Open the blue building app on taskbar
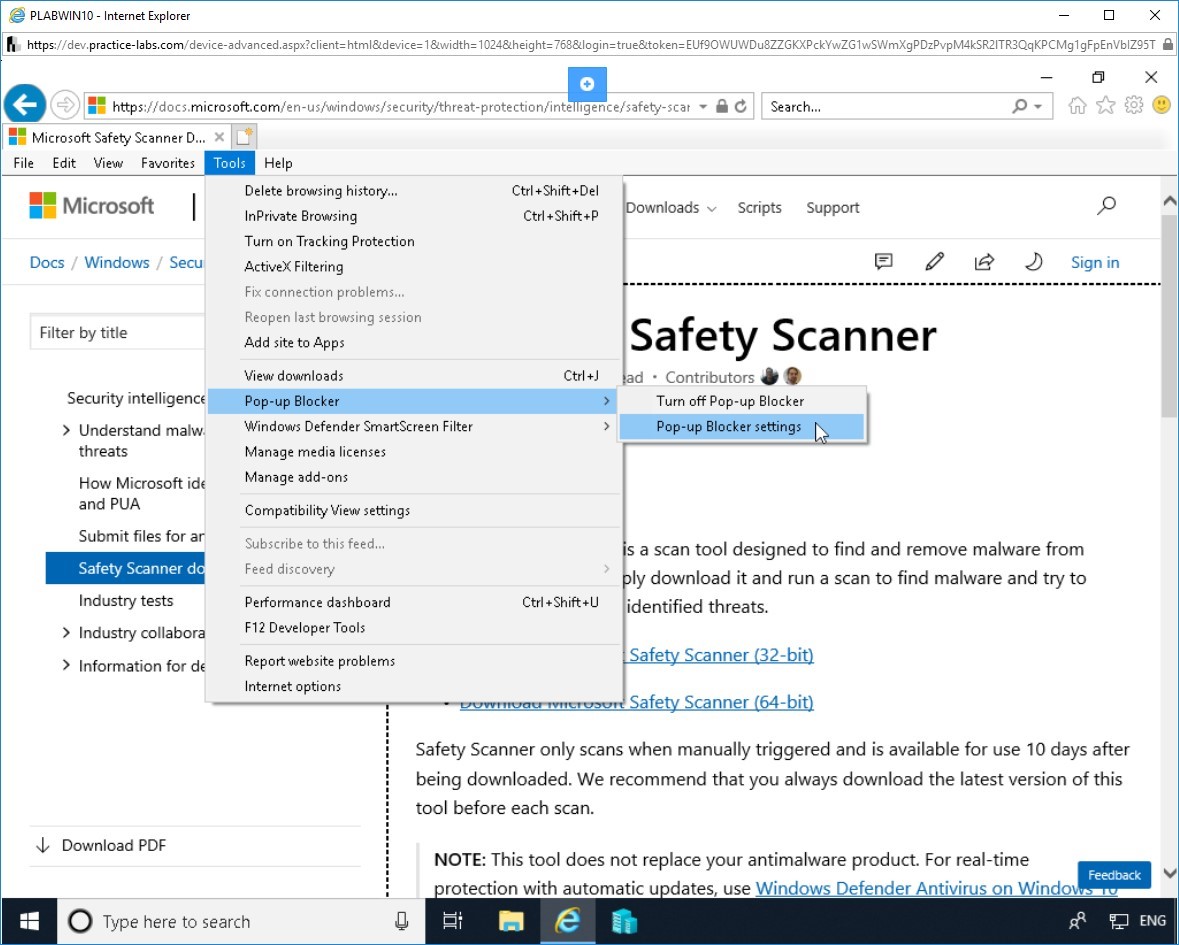The height and width of the screenshot is (945, 1179). pos(624,921)
